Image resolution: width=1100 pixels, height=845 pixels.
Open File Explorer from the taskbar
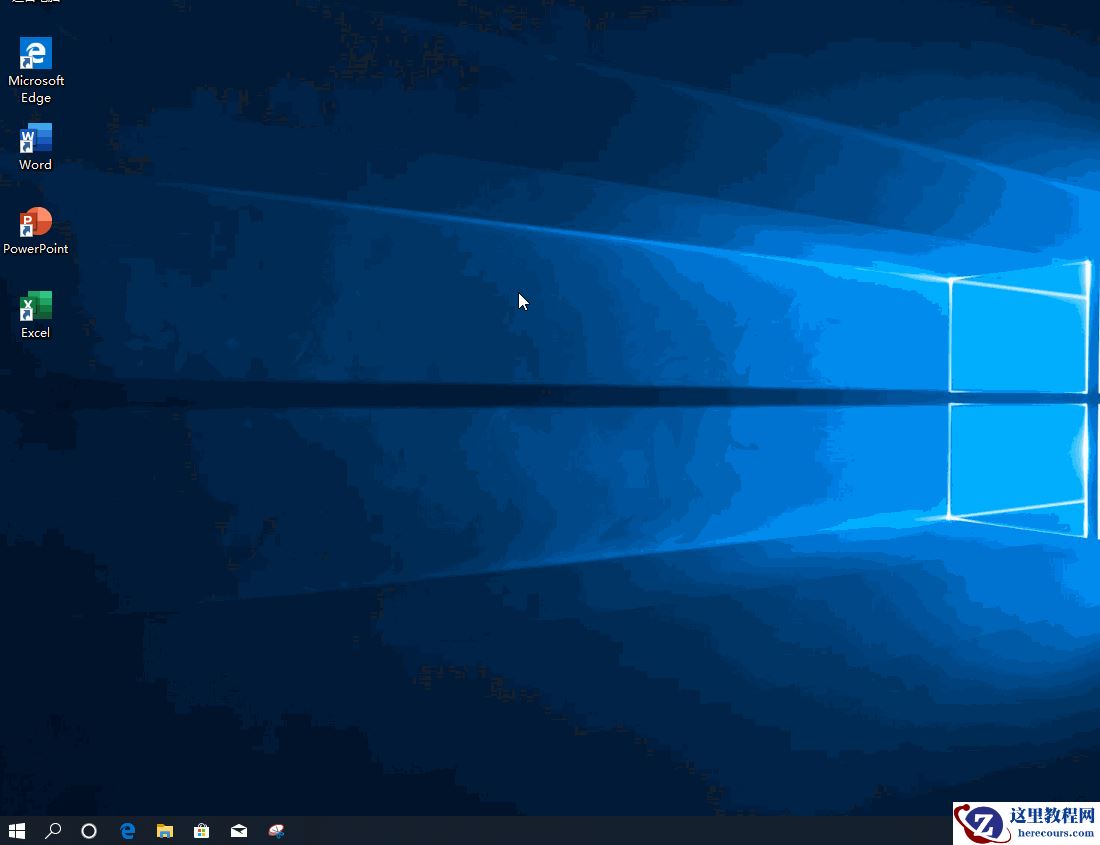tap(164, 831)
